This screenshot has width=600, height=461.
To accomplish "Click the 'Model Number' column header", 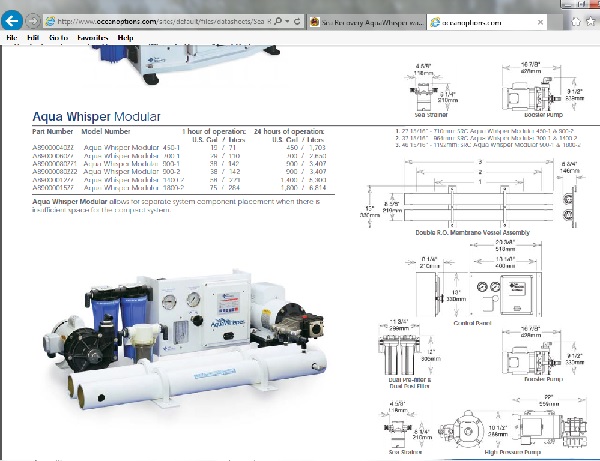I will (106, 131).
